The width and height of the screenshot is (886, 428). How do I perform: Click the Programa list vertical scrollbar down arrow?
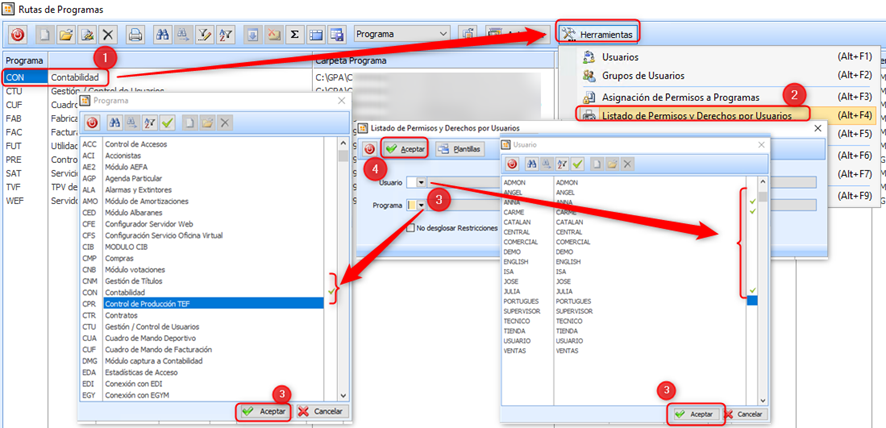pos(344,395)
